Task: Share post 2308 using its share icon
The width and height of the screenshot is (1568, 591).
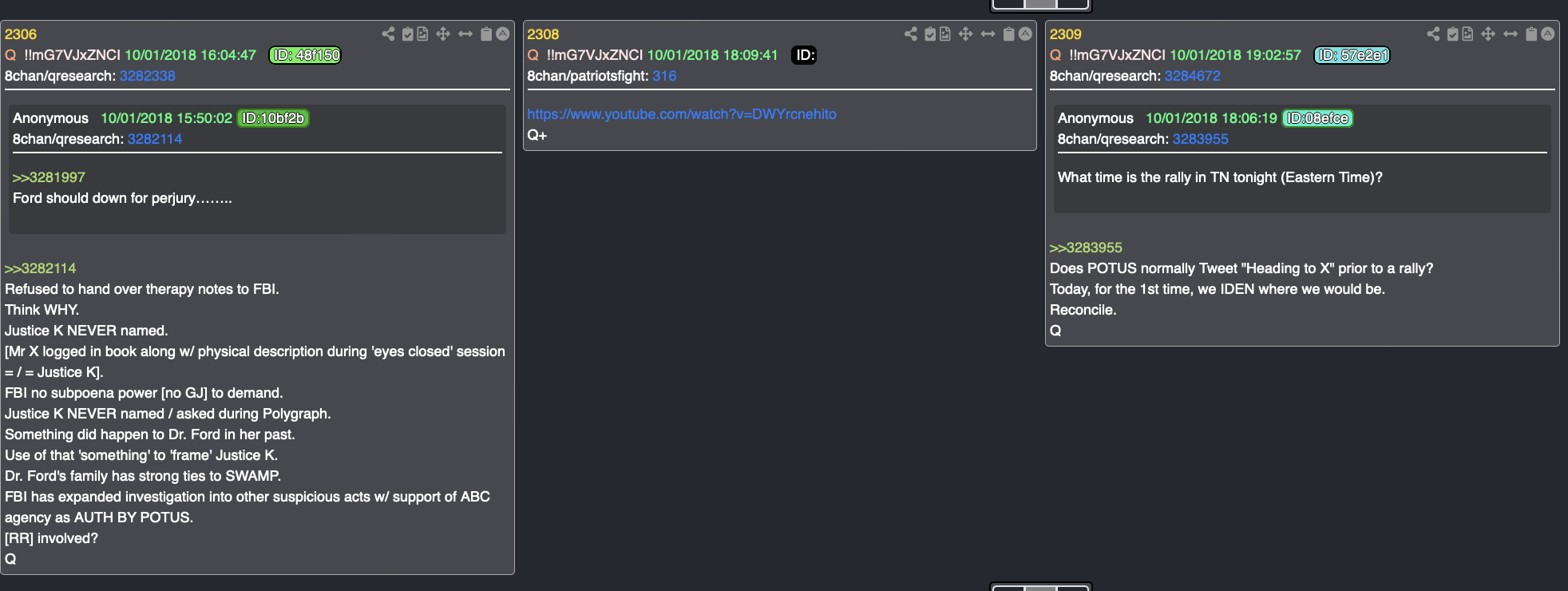Action: click(911, 34)
